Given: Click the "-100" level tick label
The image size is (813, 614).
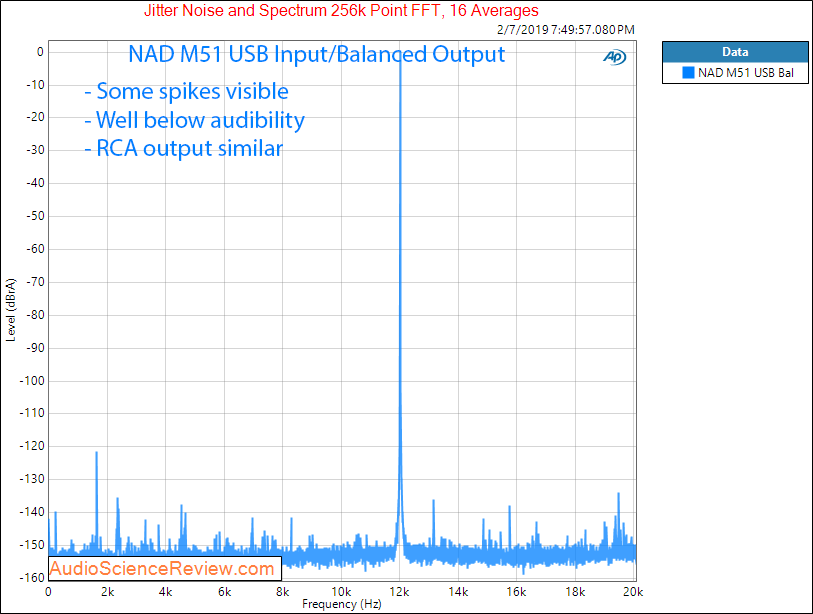Looking at the screenshot, I should click(x=32, y=381).
